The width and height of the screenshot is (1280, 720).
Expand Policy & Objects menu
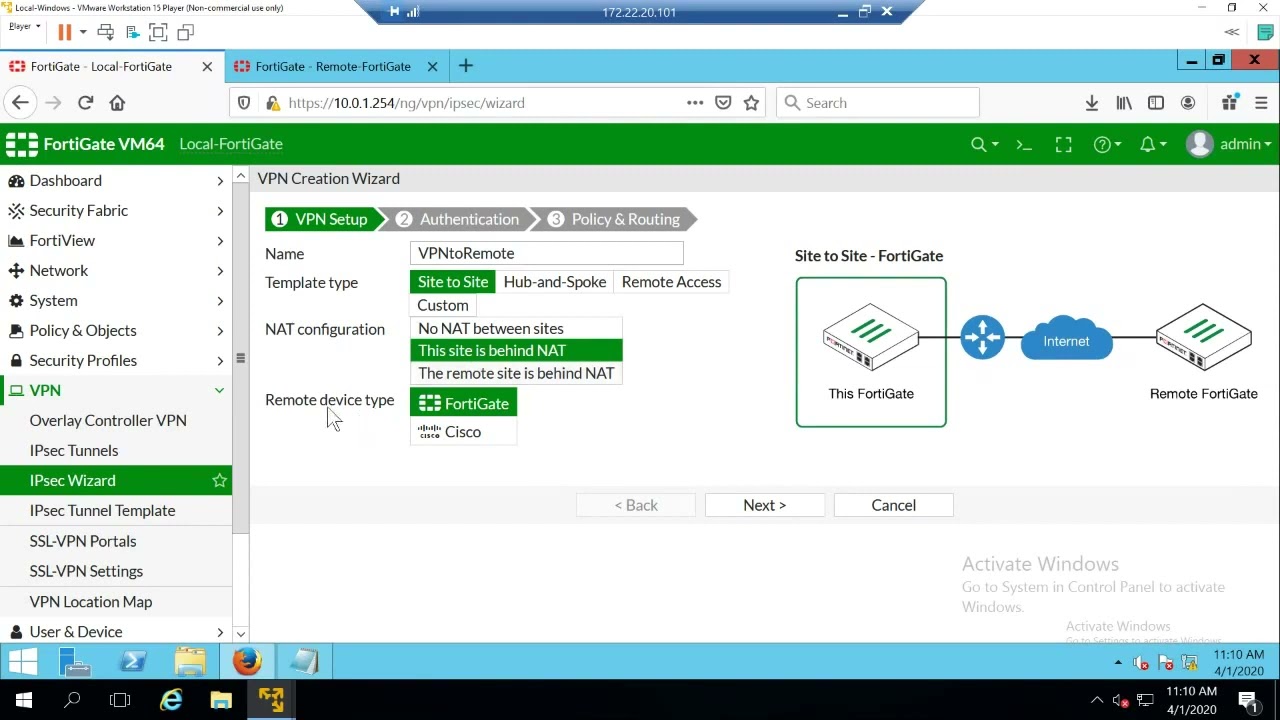click(x=116, y=331)
